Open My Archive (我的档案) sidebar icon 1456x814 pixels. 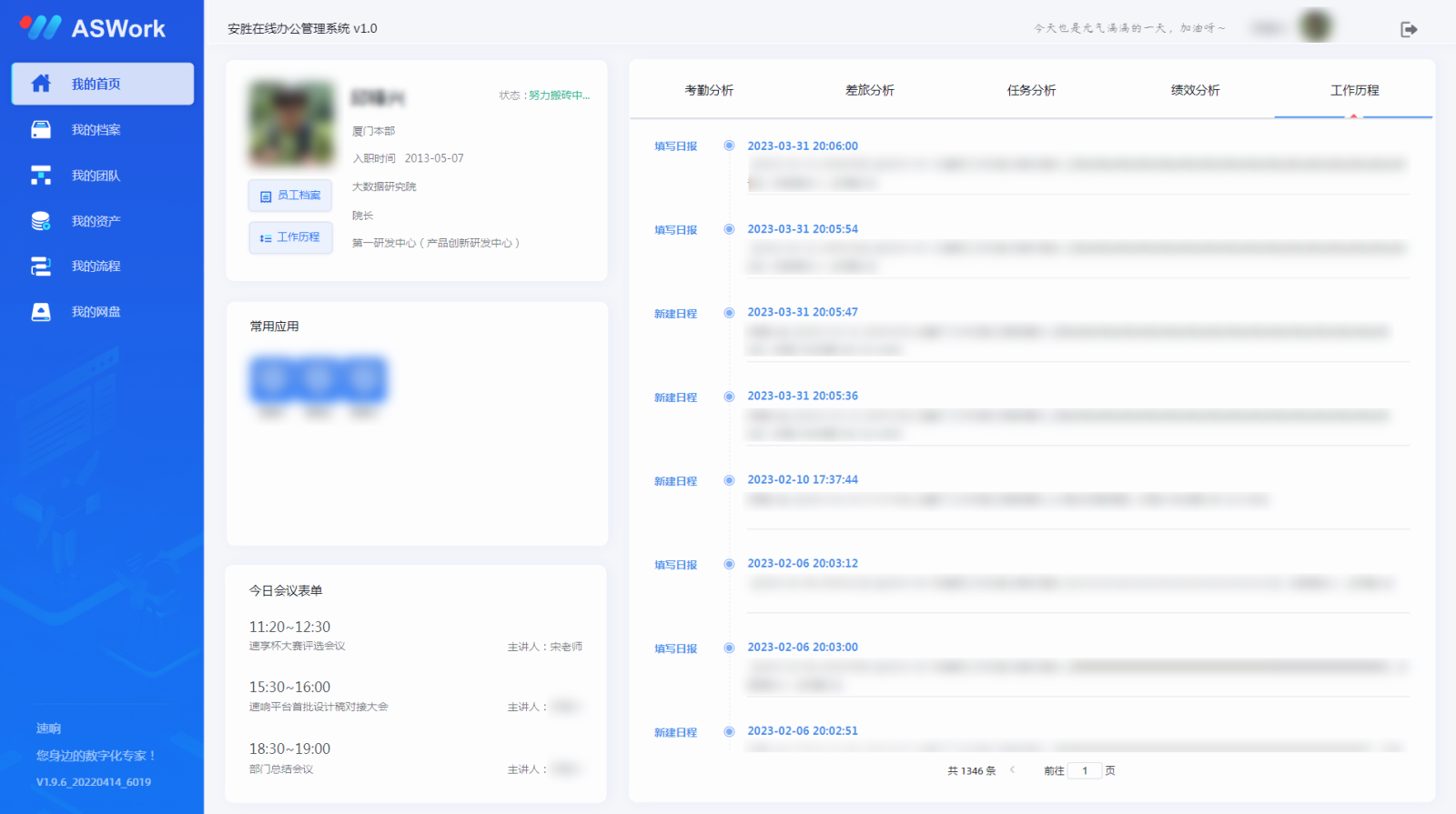[x=41, y=129]
